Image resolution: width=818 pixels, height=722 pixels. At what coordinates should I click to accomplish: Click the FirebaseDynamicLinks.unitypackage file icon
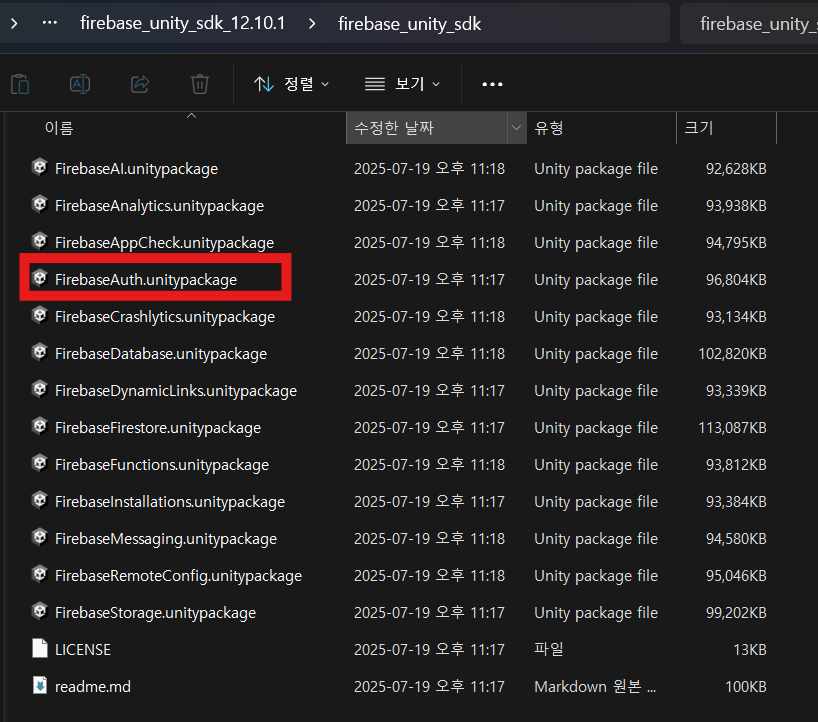pos(40,390)
